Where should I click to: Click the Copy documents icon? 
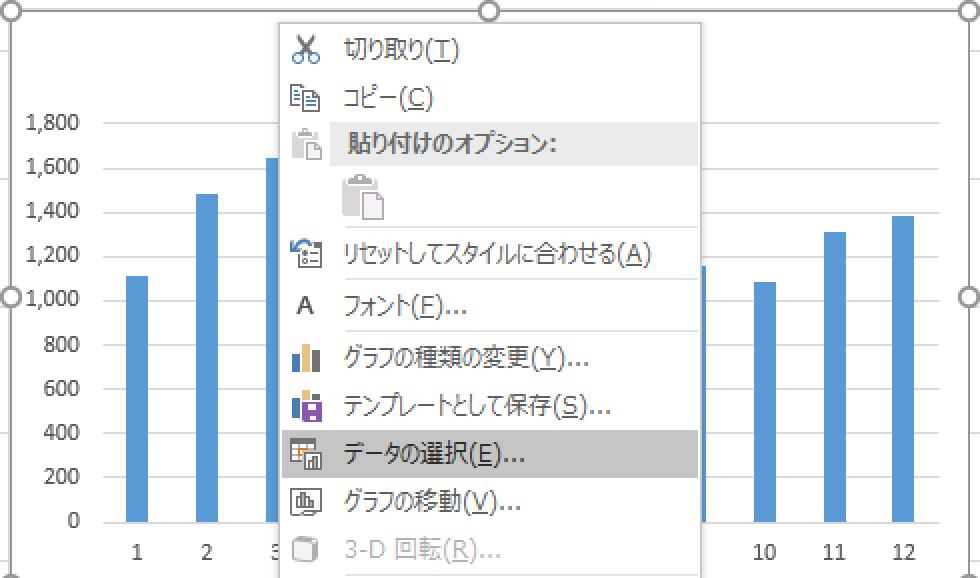[x=306, y=98]
